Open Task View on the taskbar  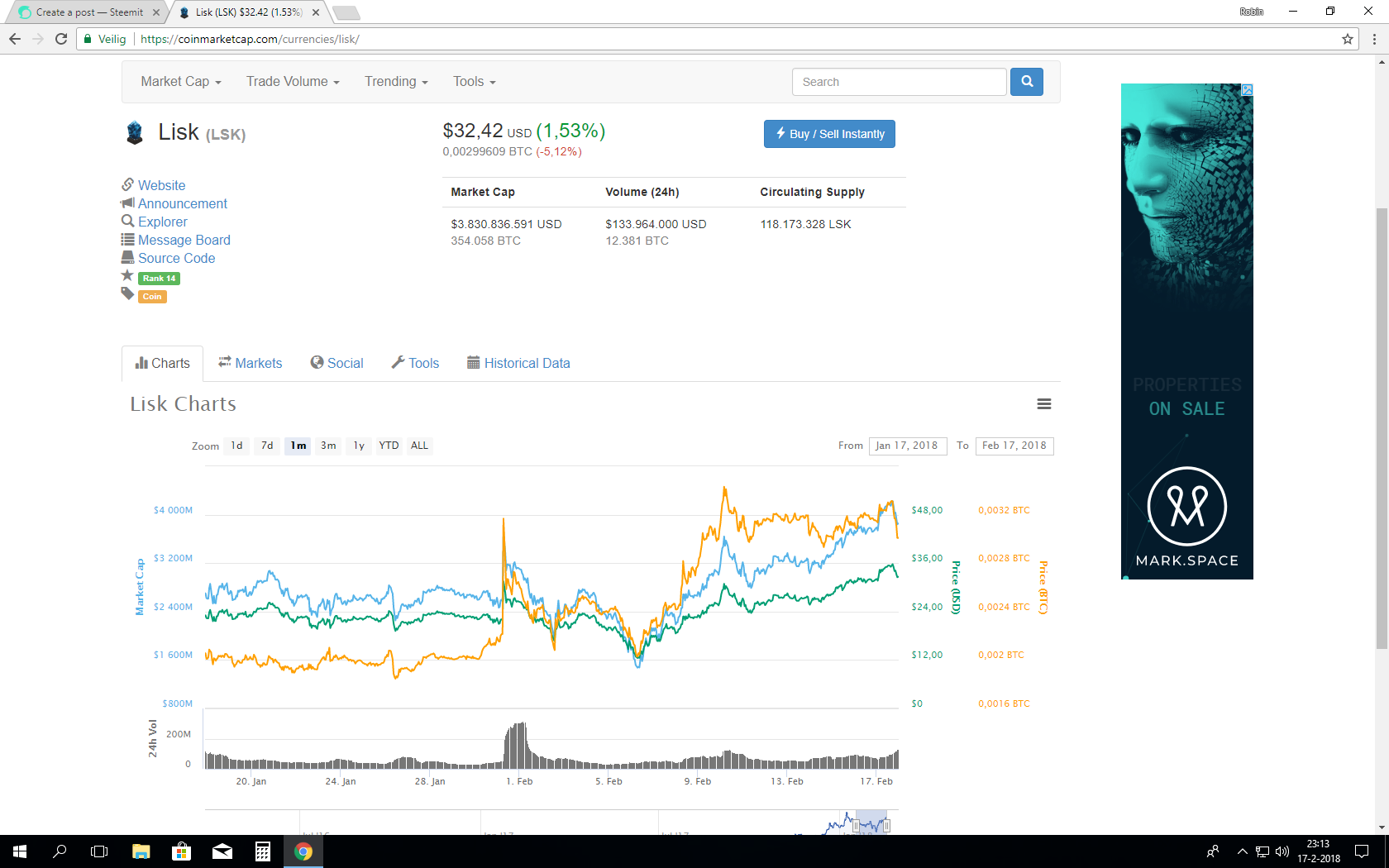pyautogui.click(x=99, y=851)
